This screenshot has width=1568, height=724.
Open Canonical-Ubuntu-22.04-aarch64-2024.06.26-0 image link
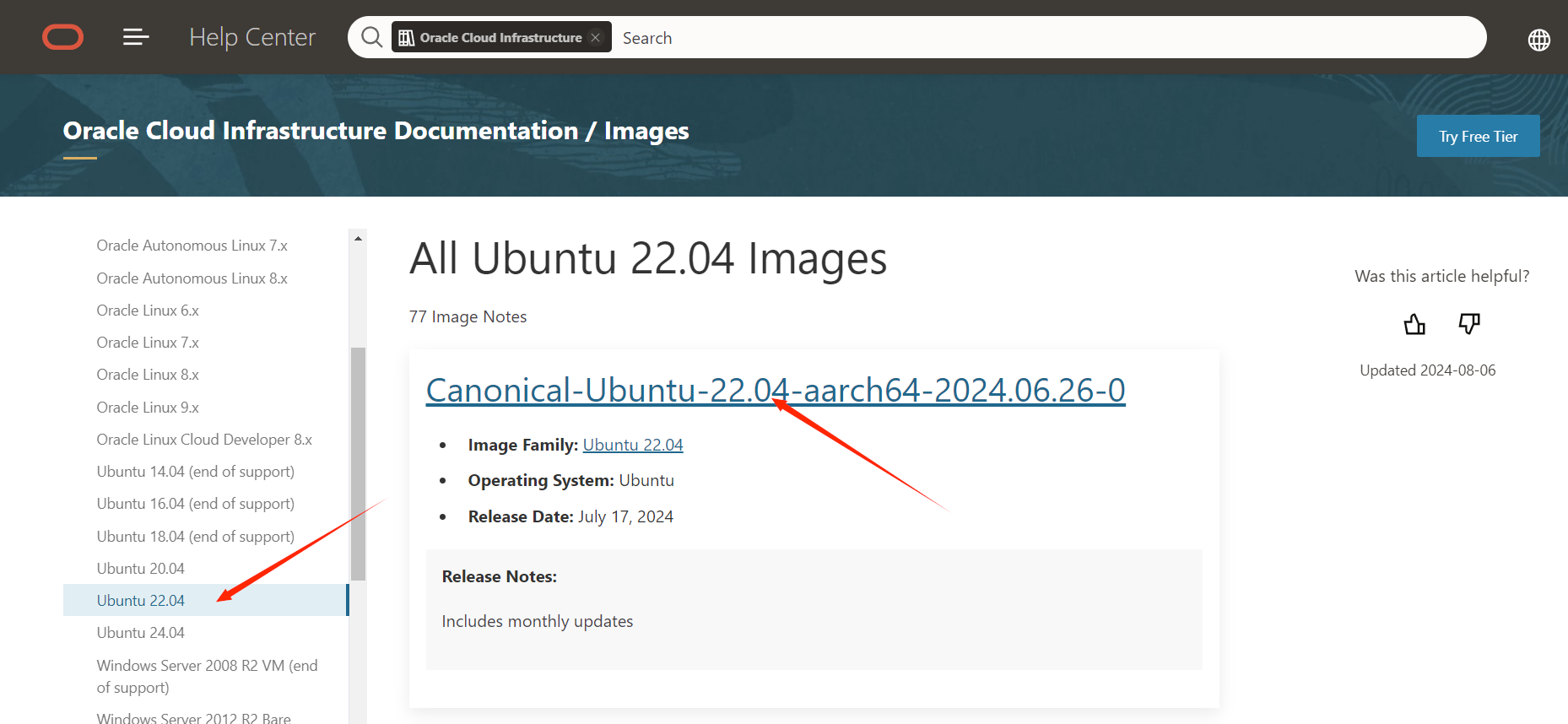pos(776,390)
